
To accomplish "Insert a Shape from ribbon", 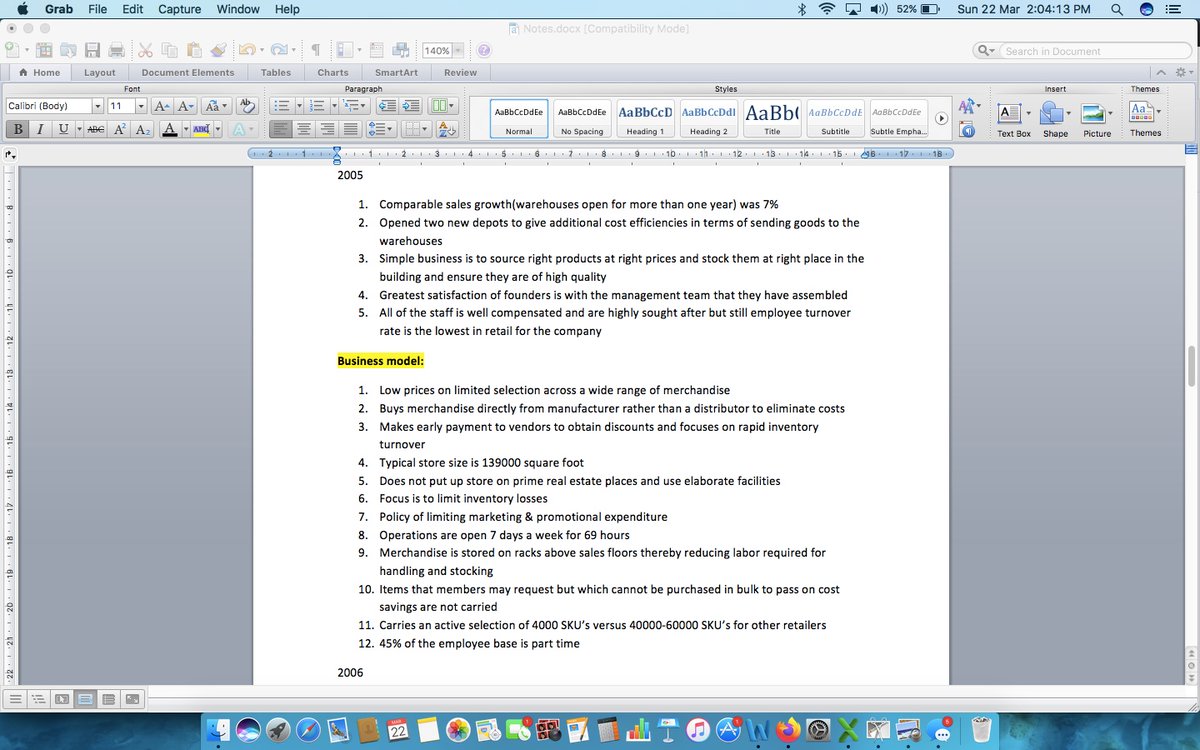I will [1055, 119].
